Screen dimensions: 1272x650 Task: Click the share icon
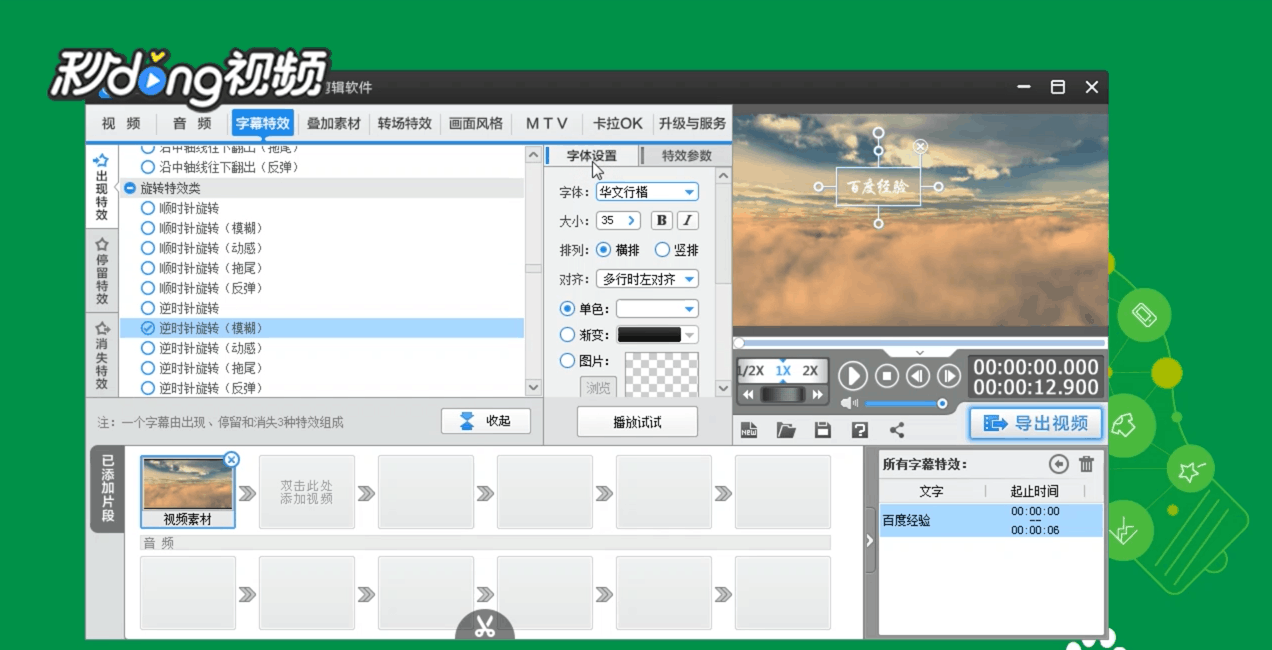pos(897,430)
